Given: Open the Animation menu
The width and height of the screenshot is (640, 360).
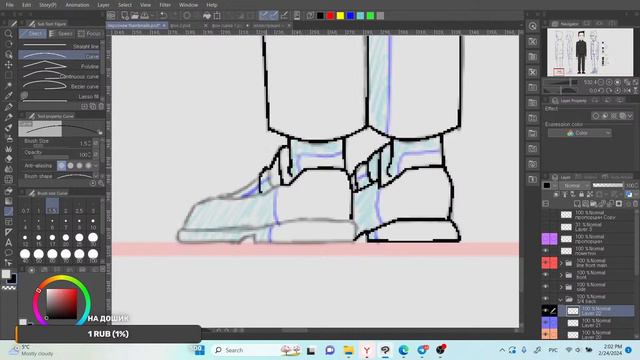Looking at the screenshot, I should tap(77, 5).
